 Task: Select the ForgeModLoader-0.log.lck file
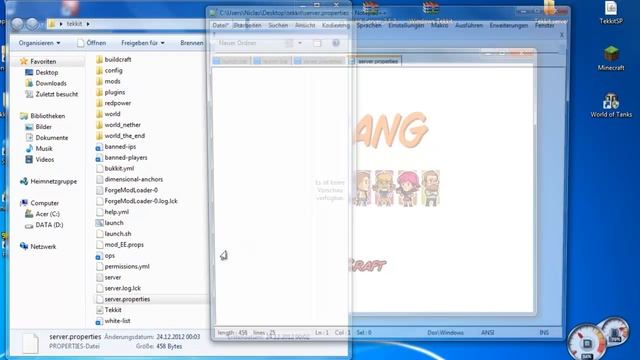(x=137, y=201)
